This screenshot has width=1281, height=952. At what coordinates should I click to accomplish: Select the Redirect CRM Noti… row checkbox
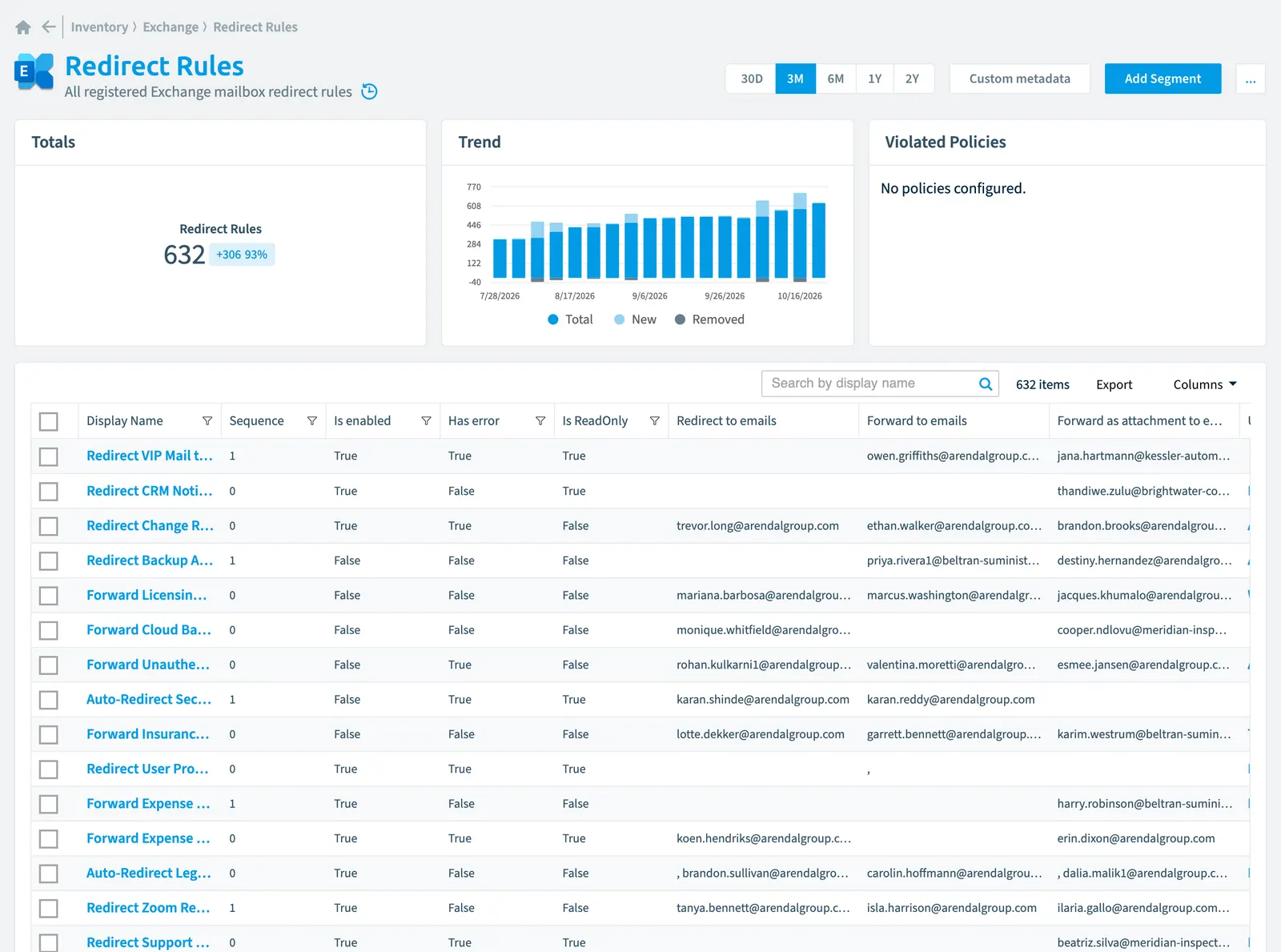click(49, 491)
